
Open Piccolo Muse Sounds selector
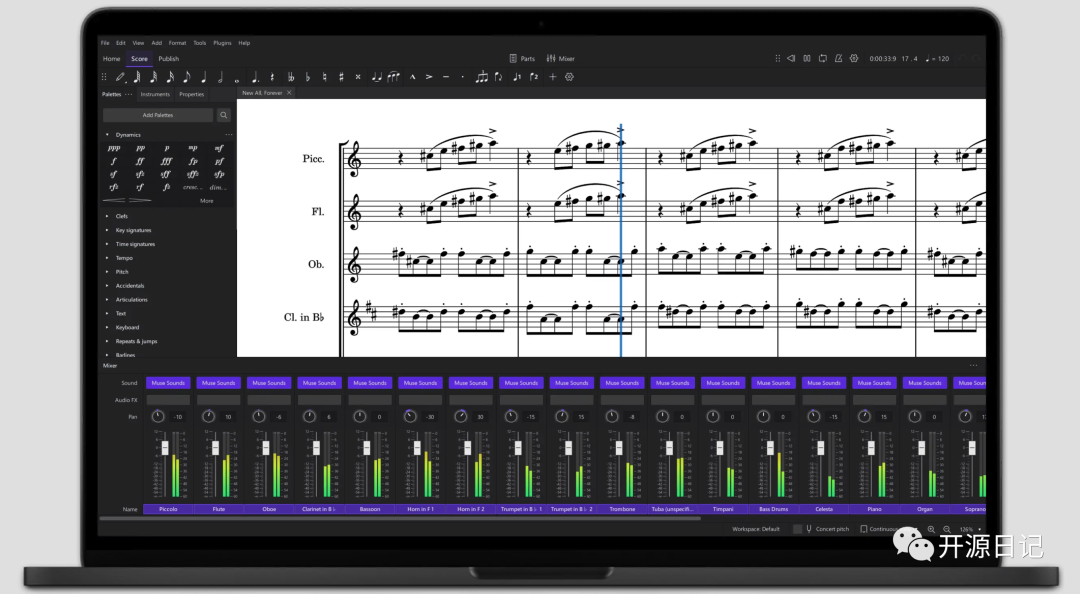coord(168,383)
